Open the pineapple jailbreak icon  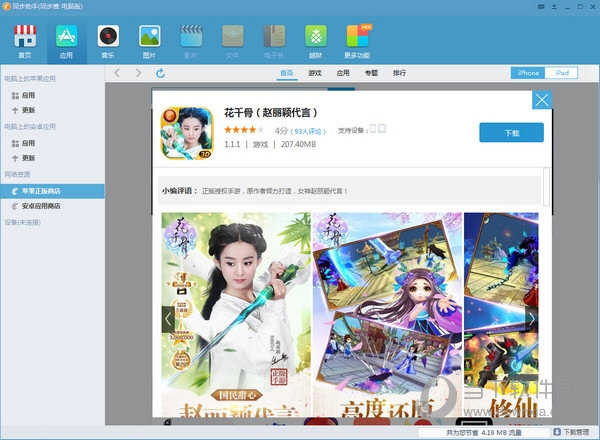pyautogui.click(x=316, y=41)
